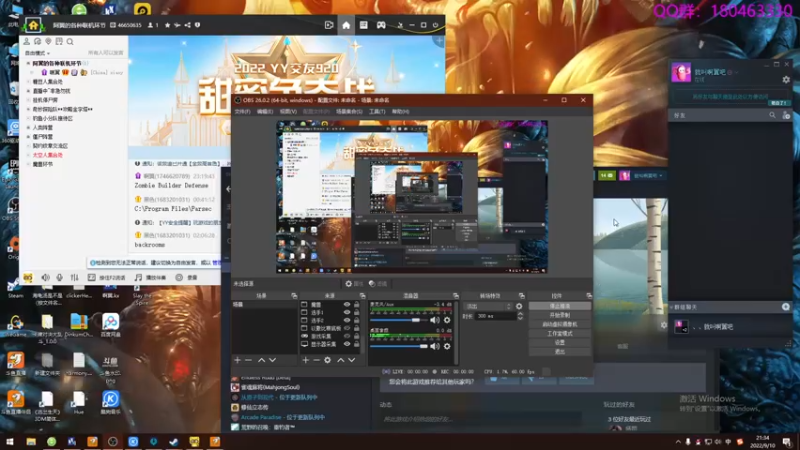Open OBS 场景集合(S) menu
The height and width of the screenshot is (450, 800).
(349, 112)
